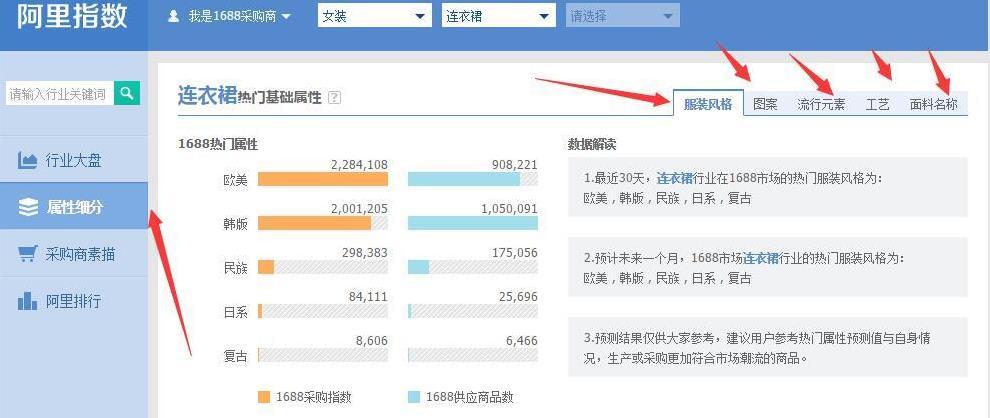This screenshot has height=418, width=990.
Task: Switch to the 图案 tab
Action: tap(765, 104)
